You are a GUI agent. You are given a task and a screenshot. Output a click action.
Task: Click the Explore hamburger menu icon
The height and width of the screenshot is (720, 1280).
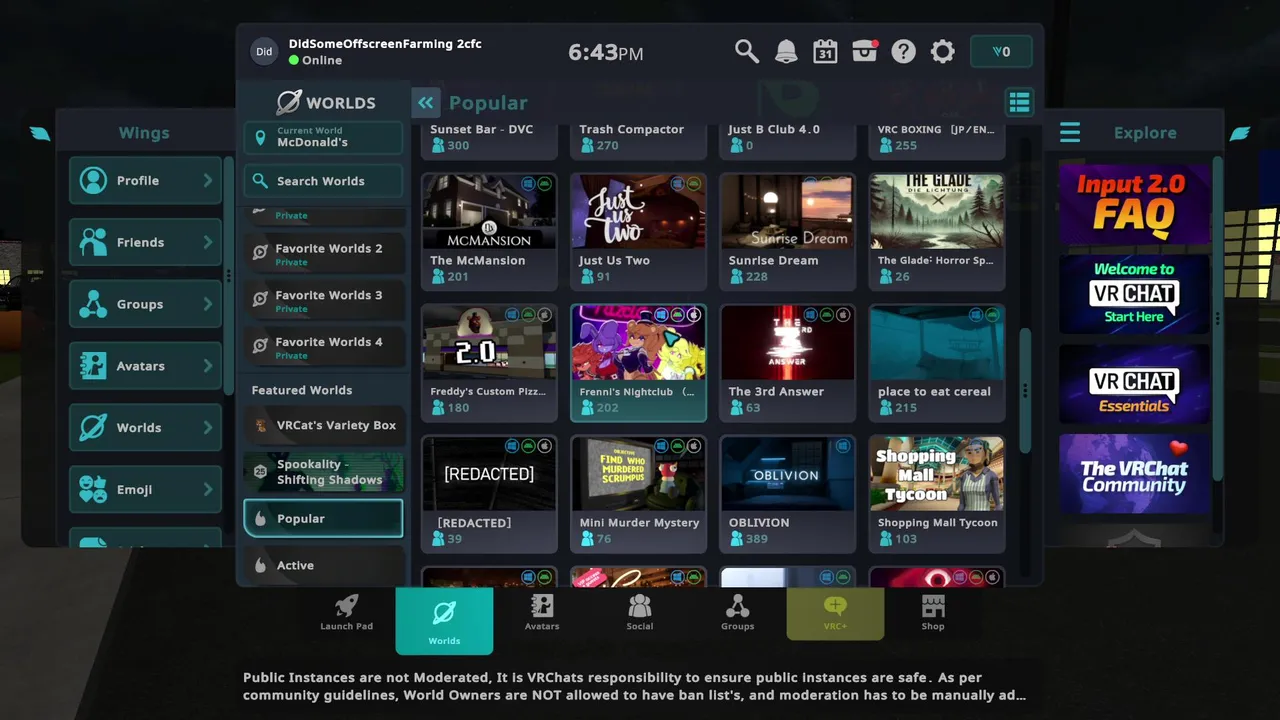[1070, 132]
